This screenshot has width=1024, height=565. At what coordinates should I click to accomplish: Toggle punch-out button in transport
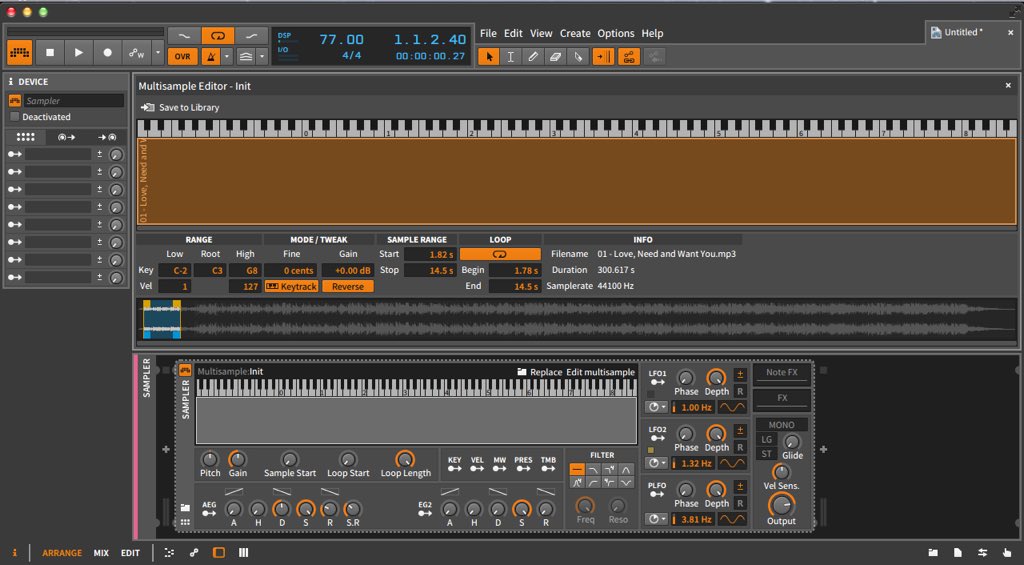point(251,36)
